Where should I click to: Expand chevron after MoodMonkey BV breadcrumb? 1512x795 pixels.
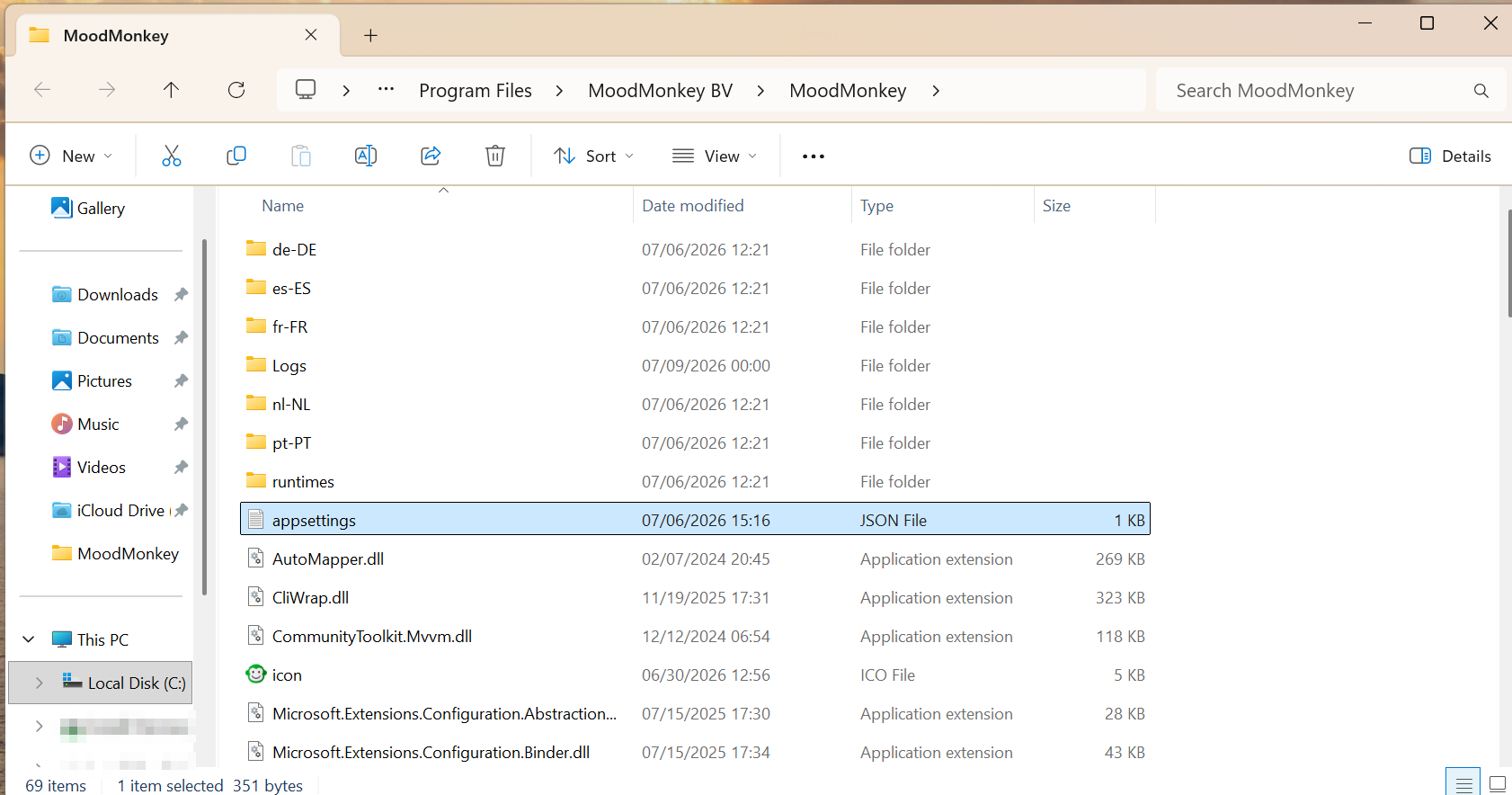pyautogui.click(x=760, y=91)
